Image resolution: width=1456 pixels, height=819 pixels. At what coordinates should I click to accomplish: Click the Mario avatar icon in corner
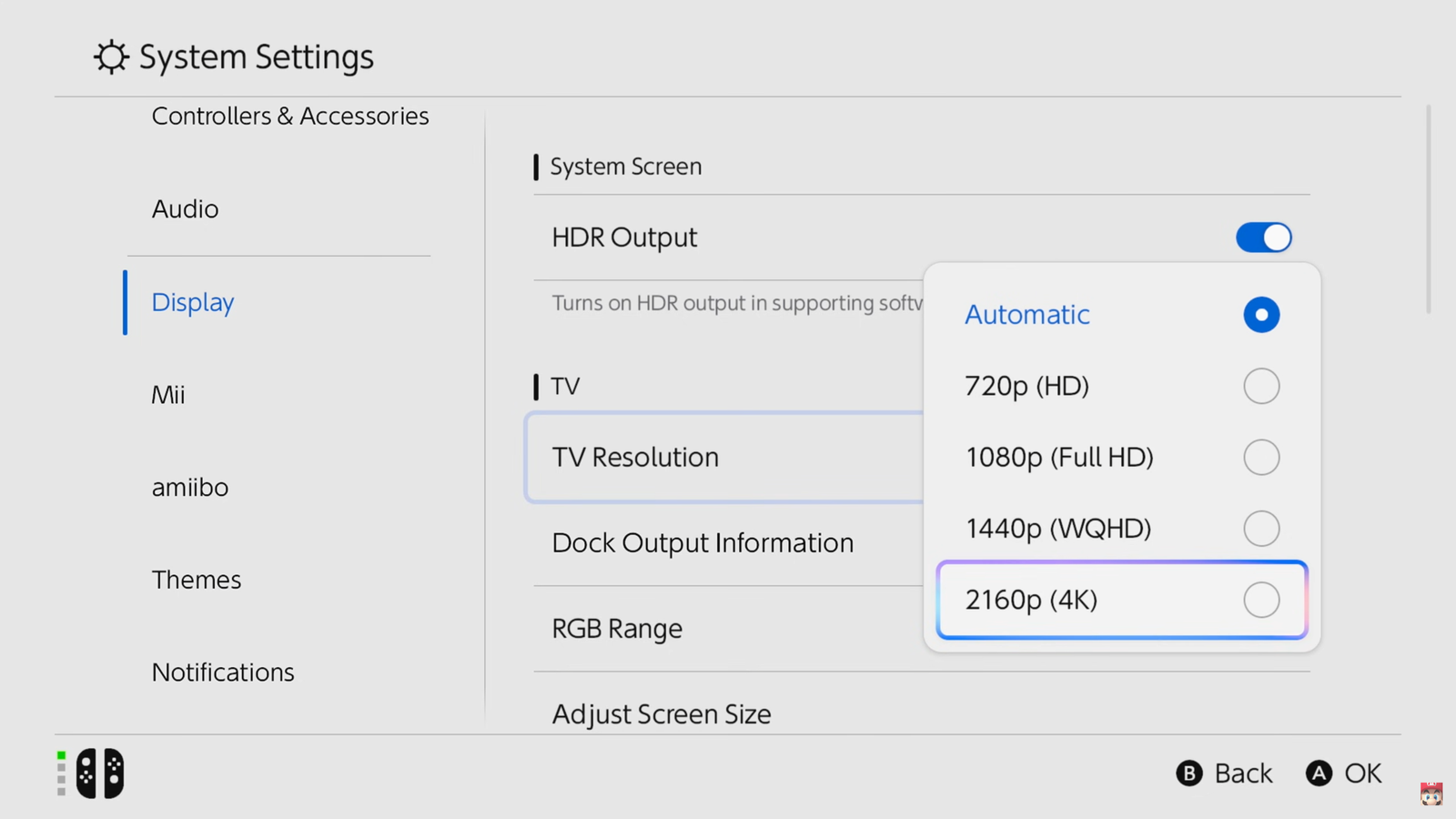pyautogui.click(x=1431, y=794)
